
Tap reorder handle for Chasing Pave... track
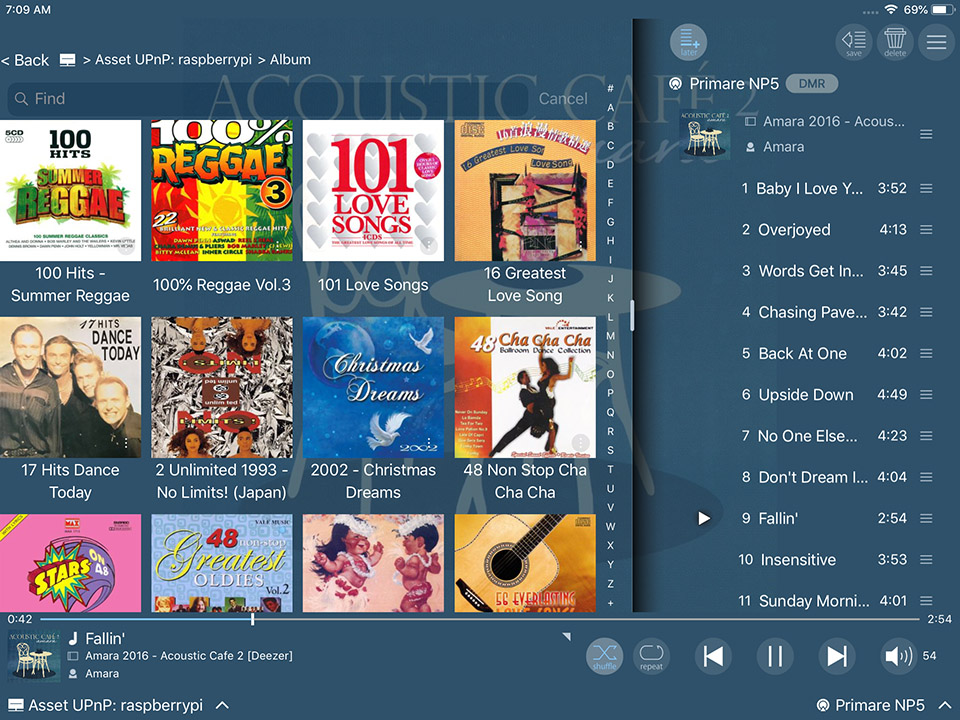(x=926, y=312)
